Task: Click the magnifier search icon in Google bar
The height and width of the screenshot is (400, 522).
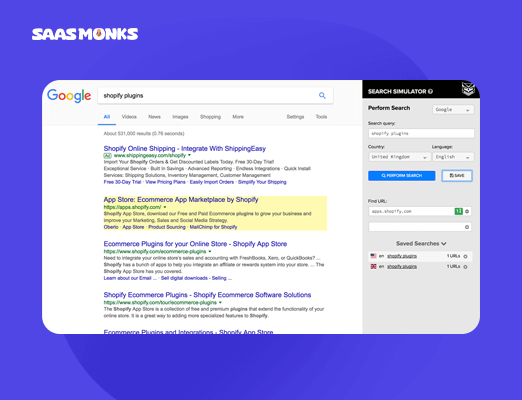Action: coord(322,95)
